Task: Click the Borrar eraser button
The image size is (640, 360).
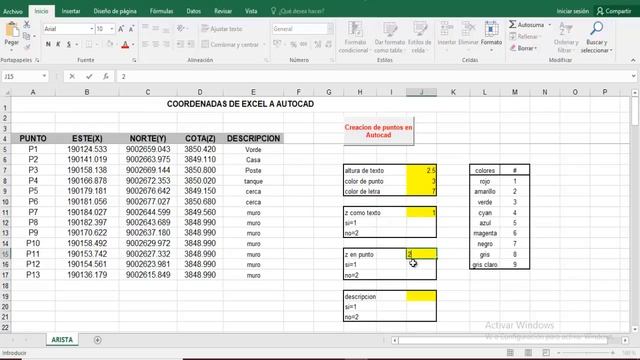Action: 523,48
